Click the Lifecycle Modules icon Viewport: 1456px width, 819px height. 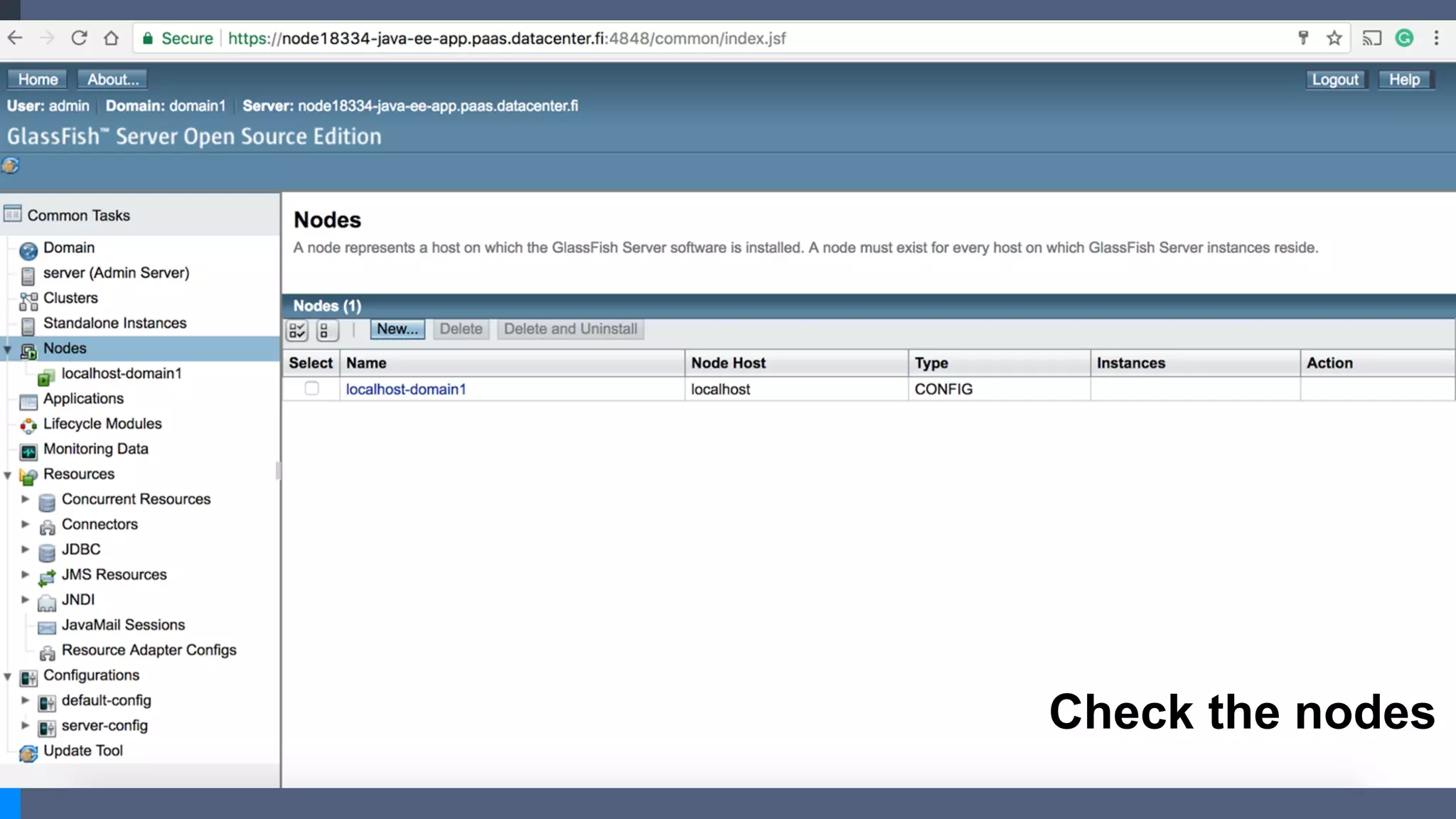(28, 426)
